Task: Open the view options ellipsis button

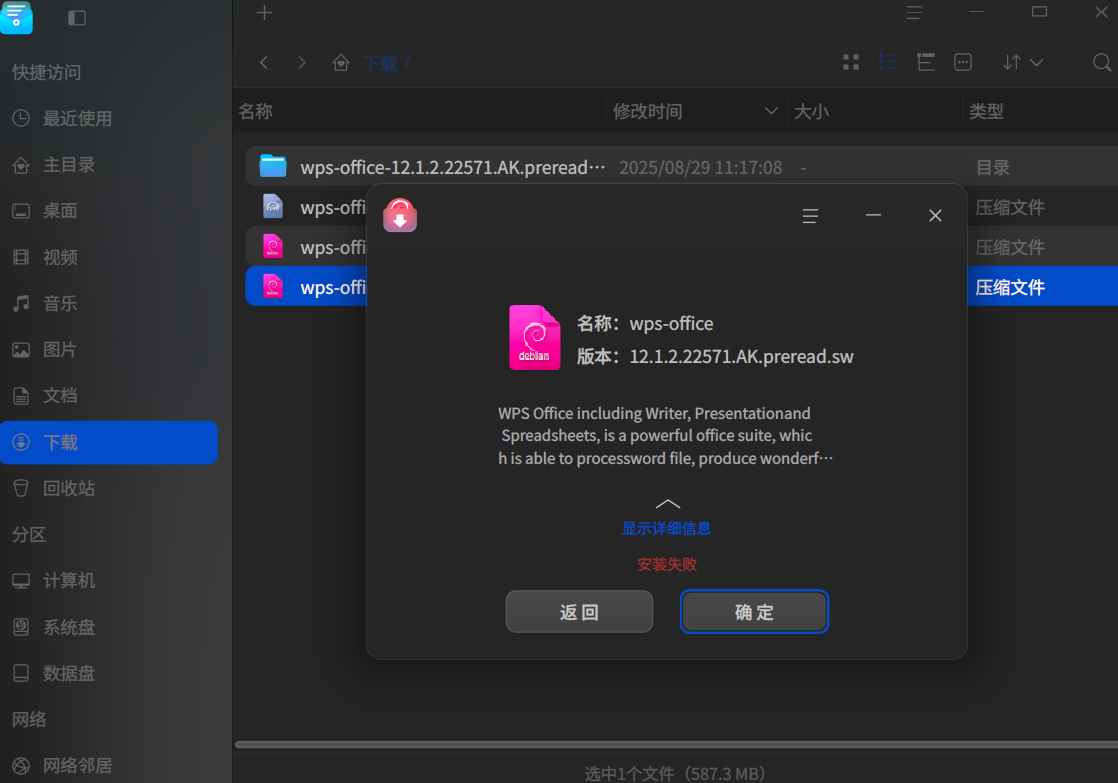Action: [x=963, y=62]
